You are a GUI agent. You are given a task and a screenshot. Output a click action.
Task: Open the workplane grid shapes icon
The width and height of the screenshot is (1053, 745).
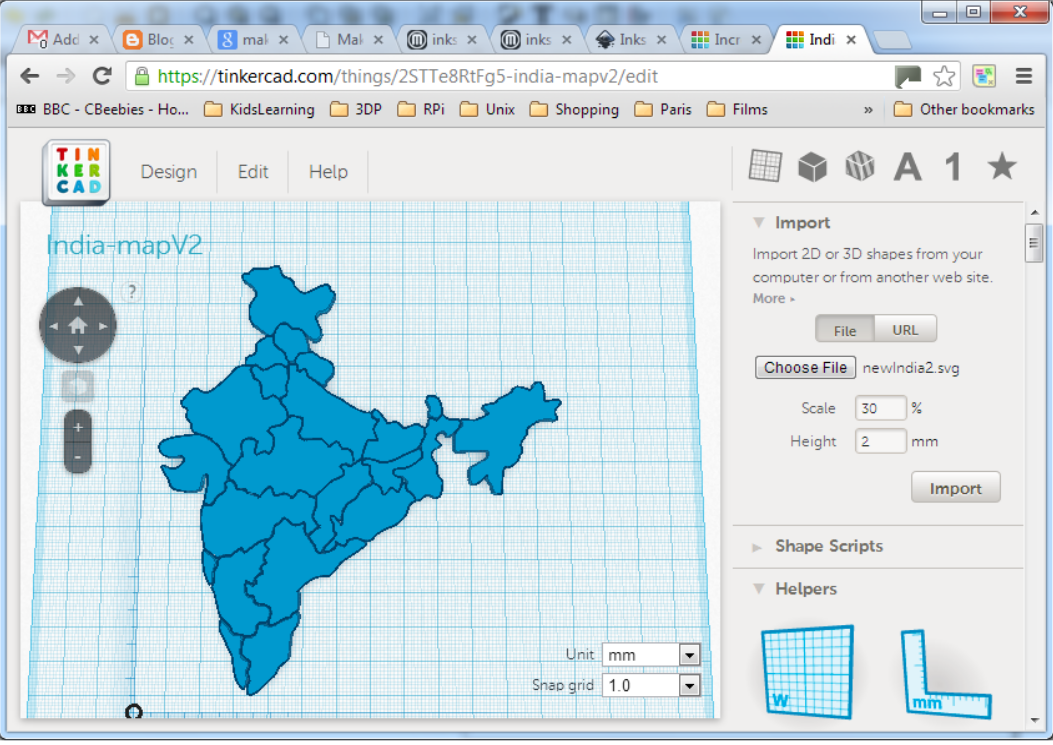pyautogui.click(x=765, y=166)
